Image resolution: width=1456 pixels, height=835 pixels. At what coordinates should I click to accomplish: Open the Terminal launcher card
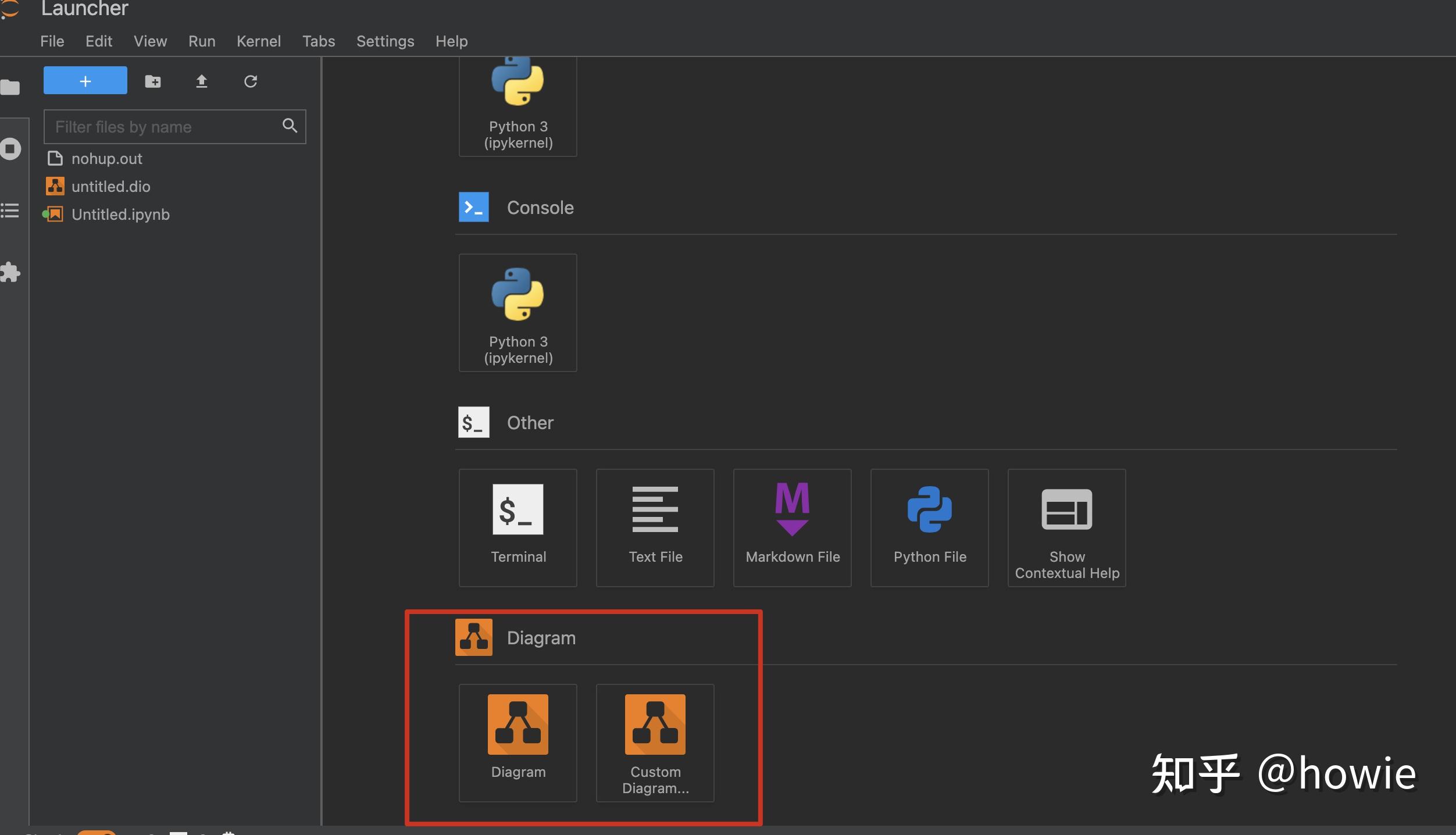(x=518, y=527)
